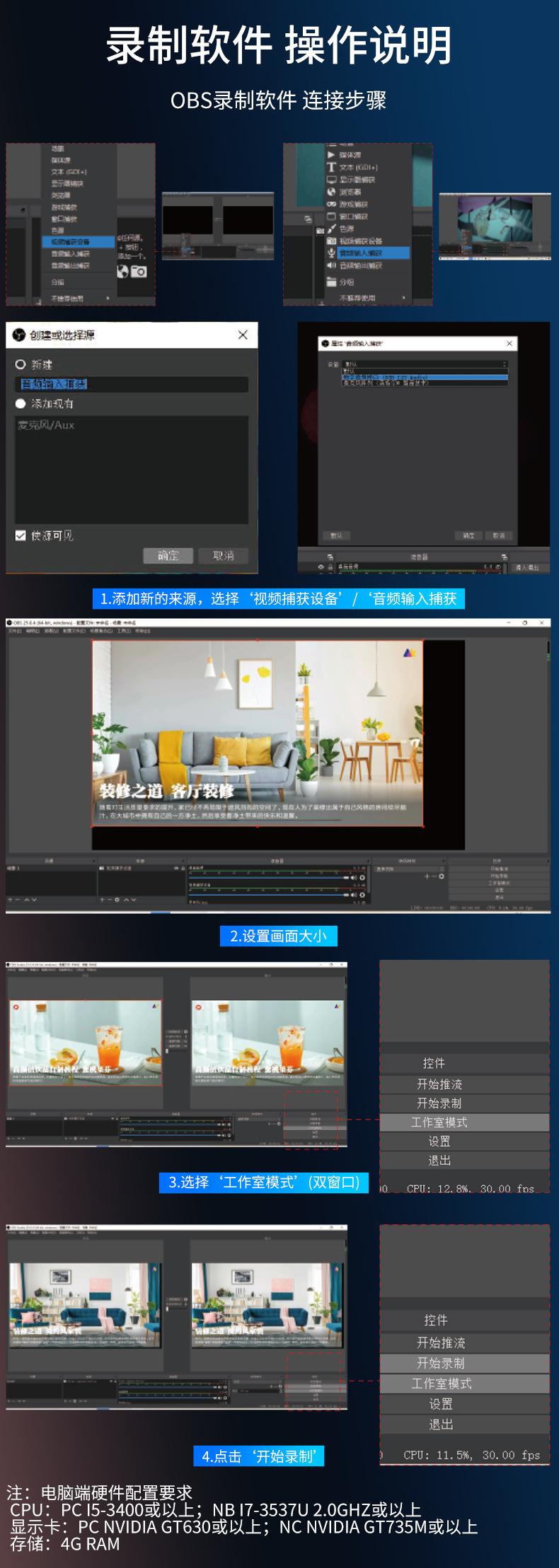The width and height of the screenshot is (559, 1568).
Task: Click the highlighted 开始录制 button
Action: point(440,1363)
